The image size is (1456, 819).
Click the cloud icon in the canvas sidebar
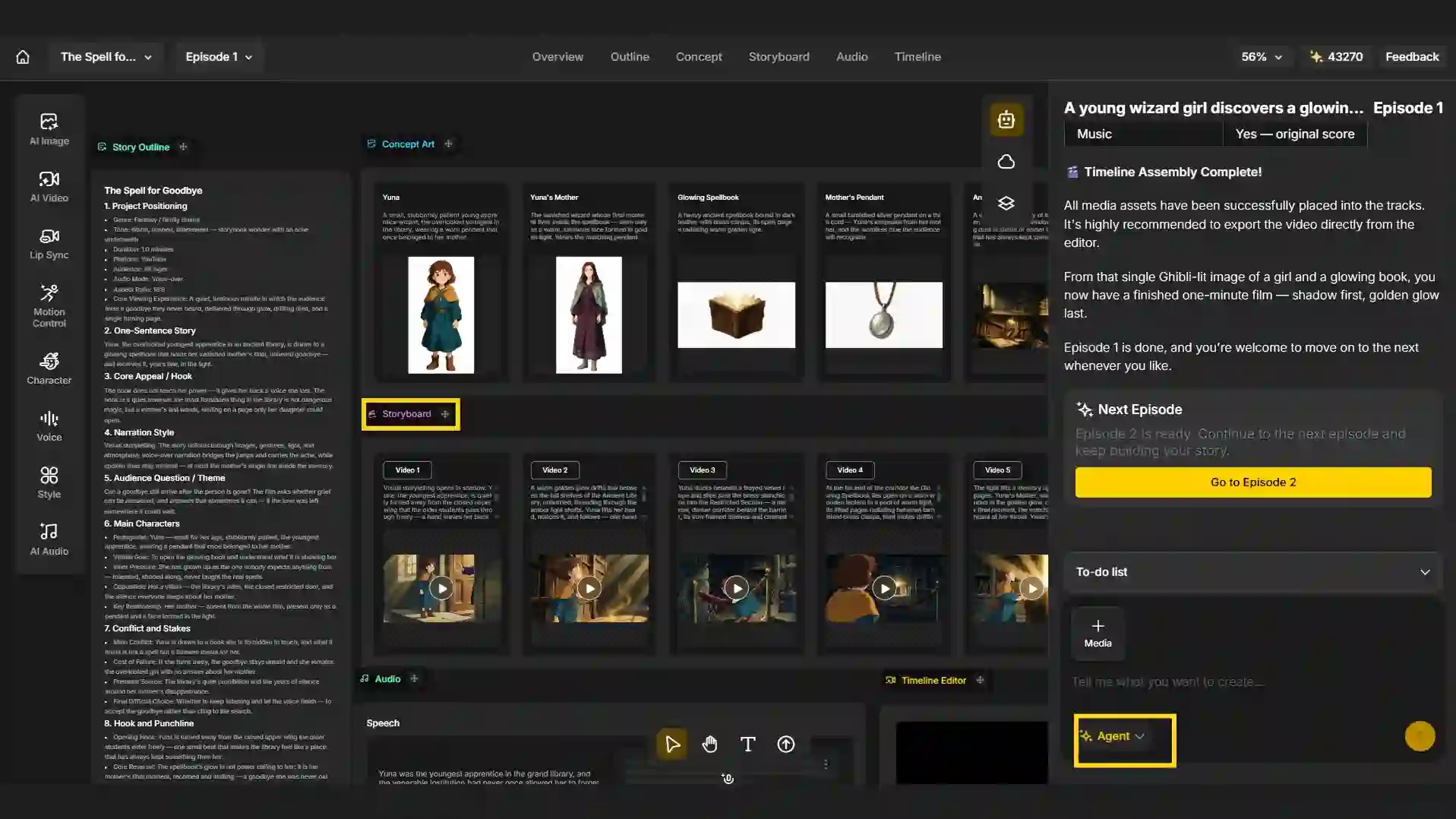[x=1006, y=162]
